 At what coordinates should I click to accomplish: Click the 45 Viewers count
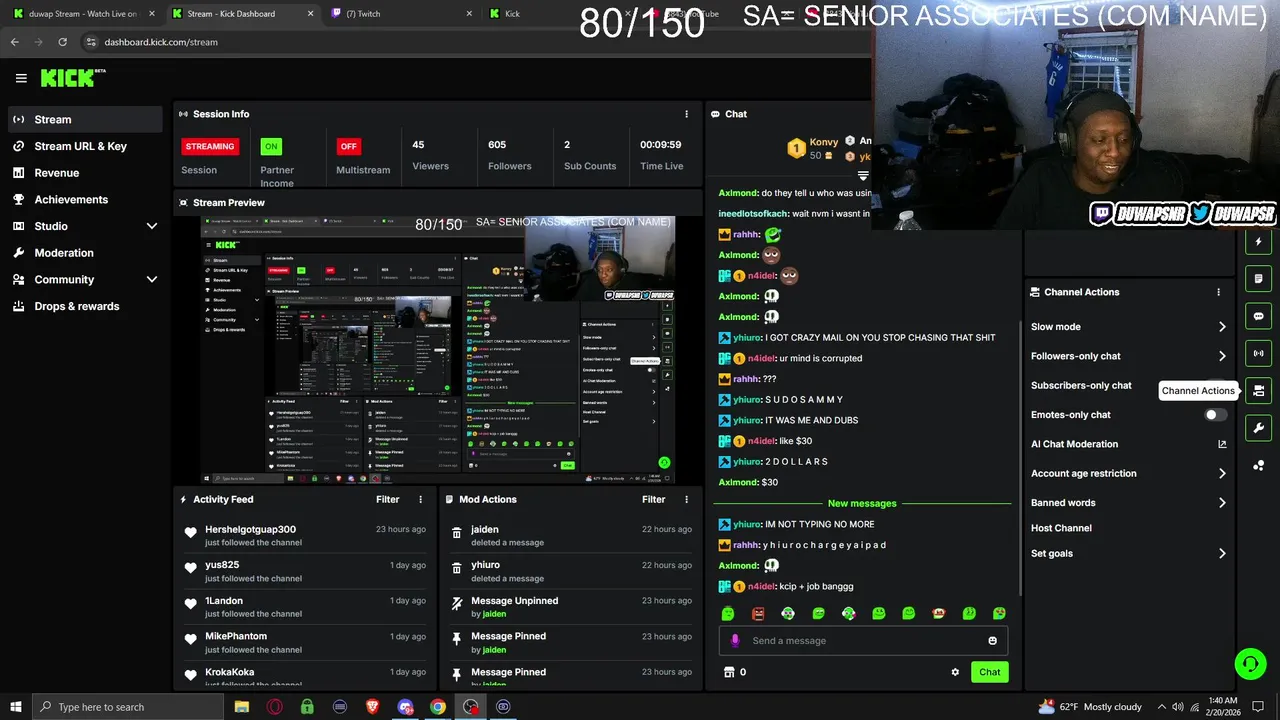418,144
